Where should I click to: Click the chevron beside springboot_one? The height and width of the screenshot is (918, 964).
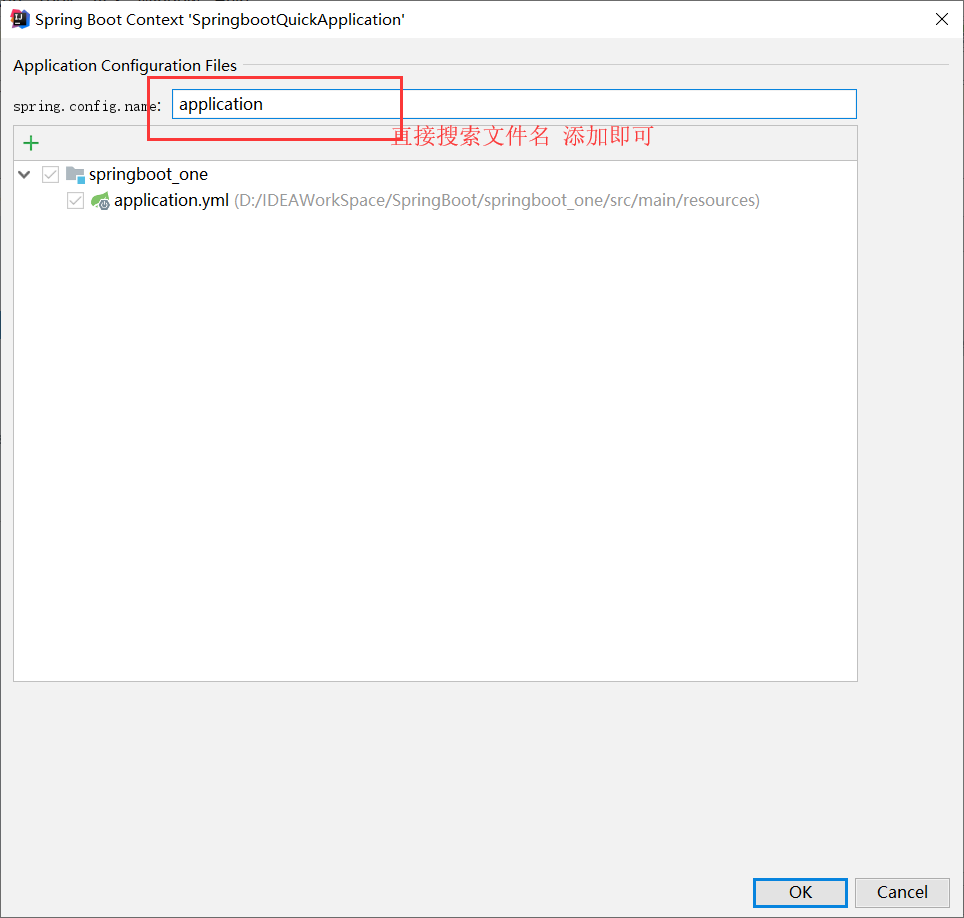coord(23,174)
